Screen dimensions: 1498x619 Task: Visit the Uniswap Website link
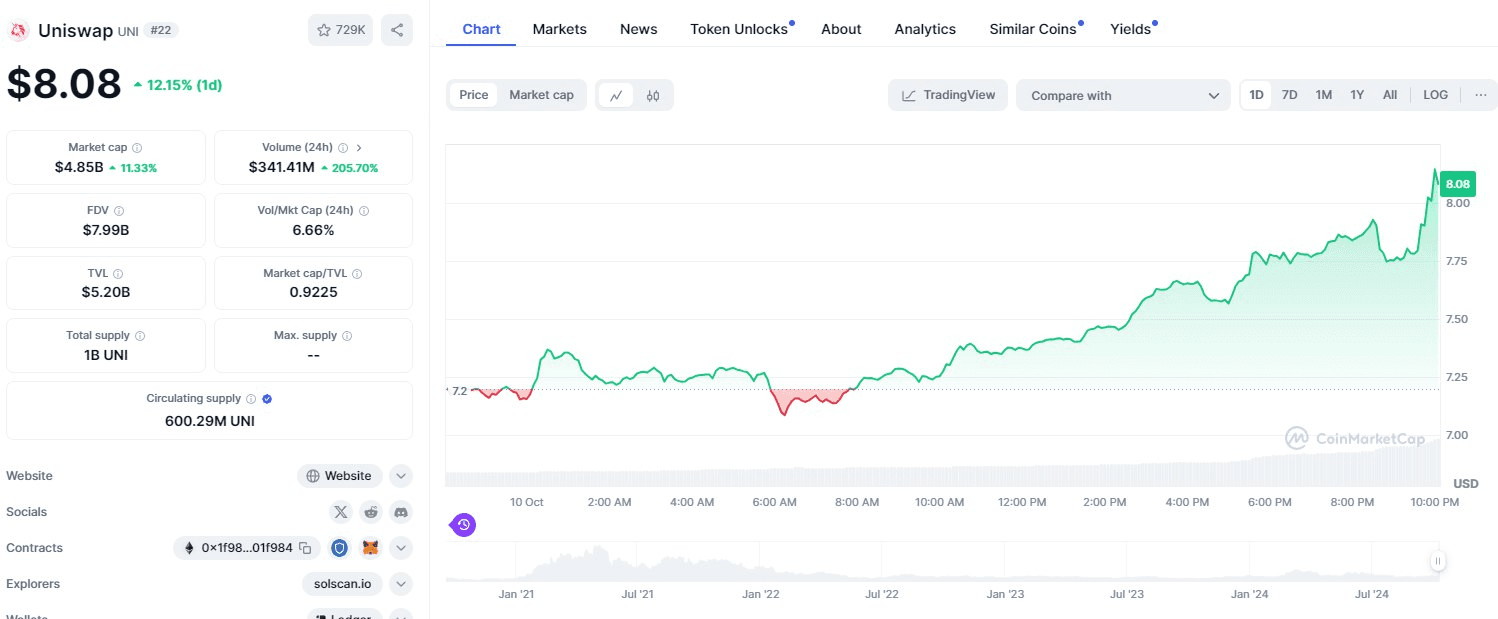340,476
